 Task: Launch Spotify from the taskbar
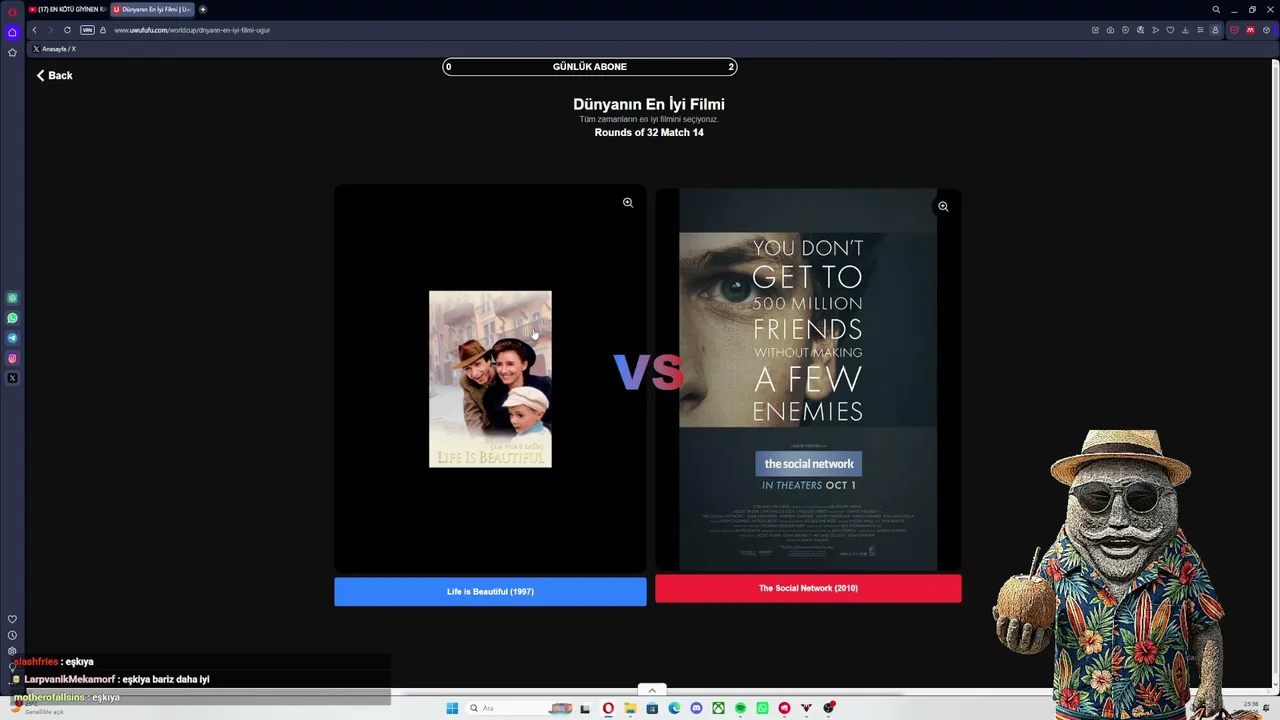point(740,708)
